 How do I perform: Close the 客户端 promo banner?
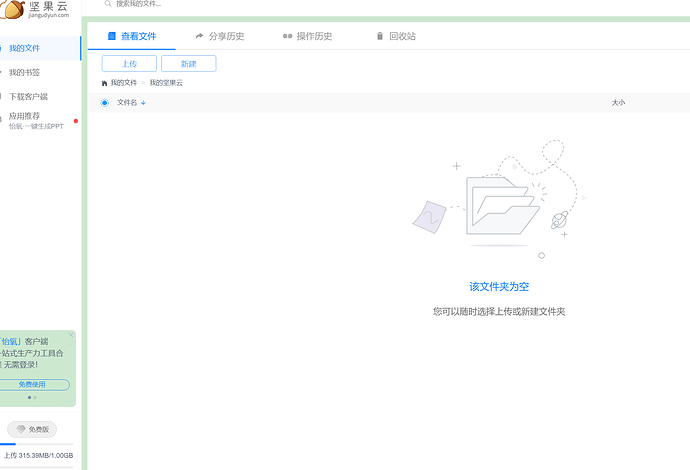point(71,335)
